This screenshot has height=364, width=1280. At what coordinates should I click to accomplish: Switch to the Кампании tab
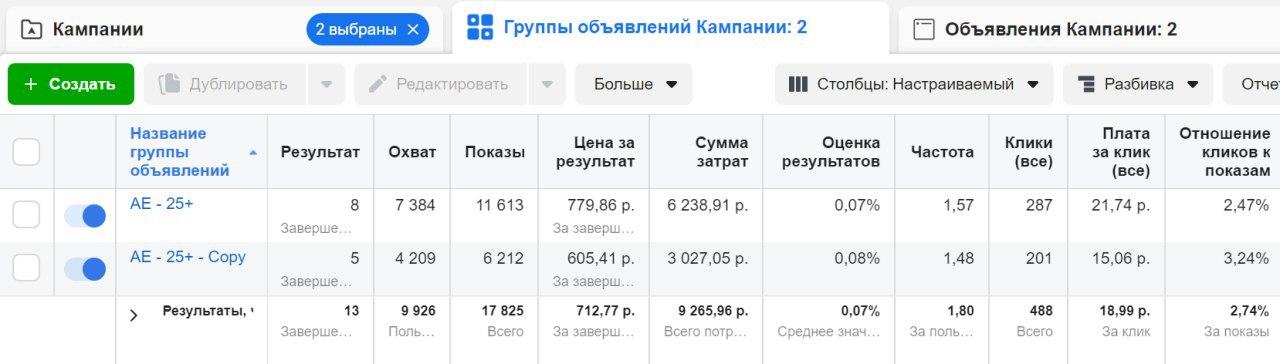point(97,29)
